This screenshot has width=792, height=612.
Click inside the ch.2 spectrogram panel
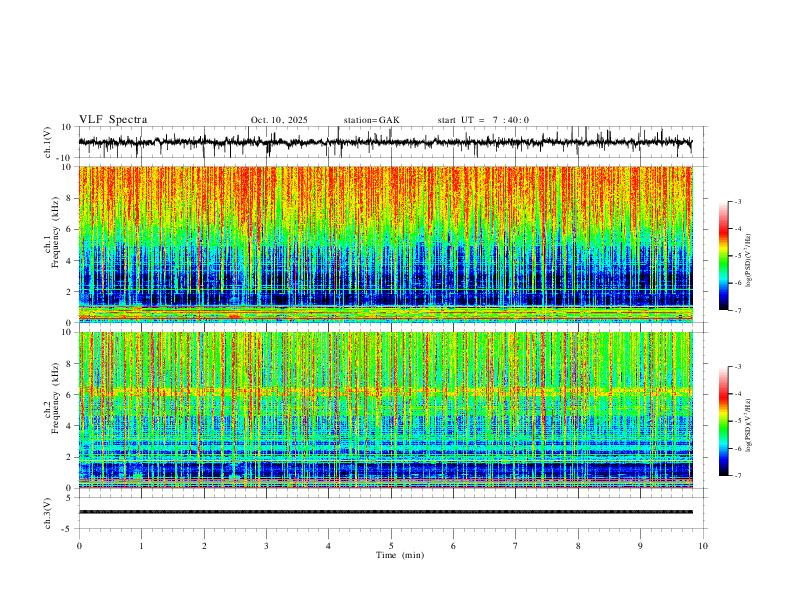tap(385, 410)
